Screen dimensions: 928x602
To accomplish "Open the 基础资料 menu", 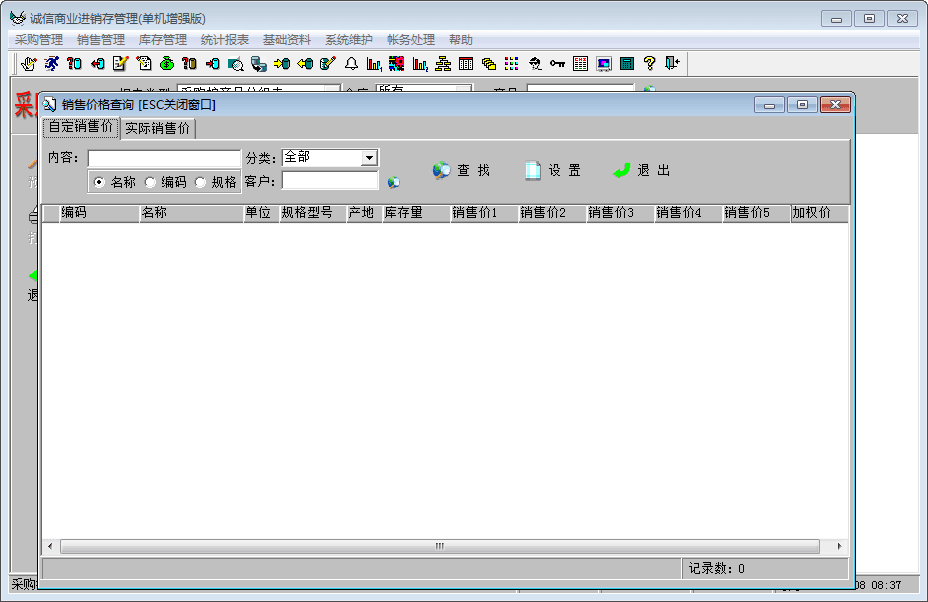I will click(287, 40).
